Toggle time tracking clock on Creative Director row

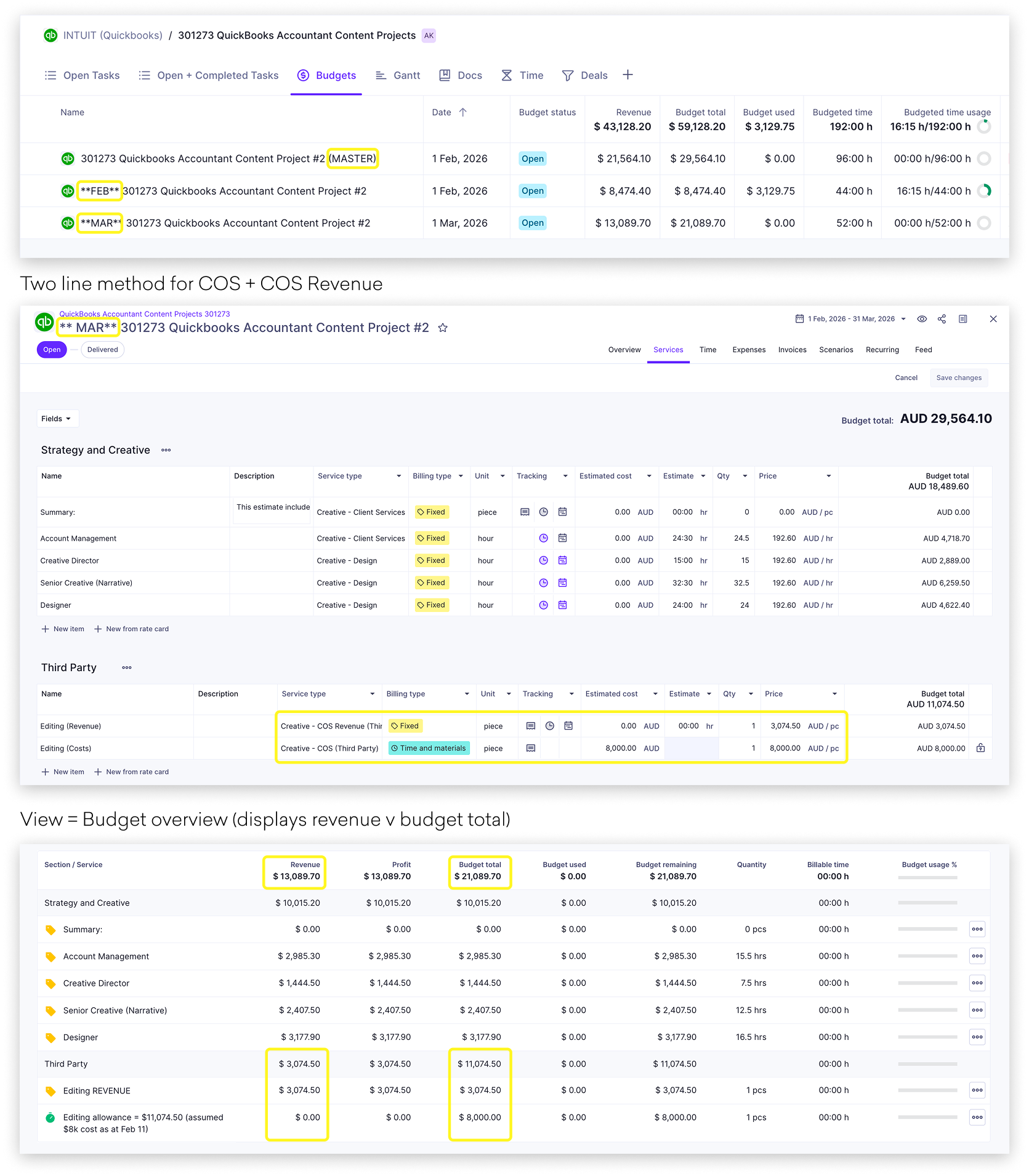pyautogui.click(x=544, y=560)
